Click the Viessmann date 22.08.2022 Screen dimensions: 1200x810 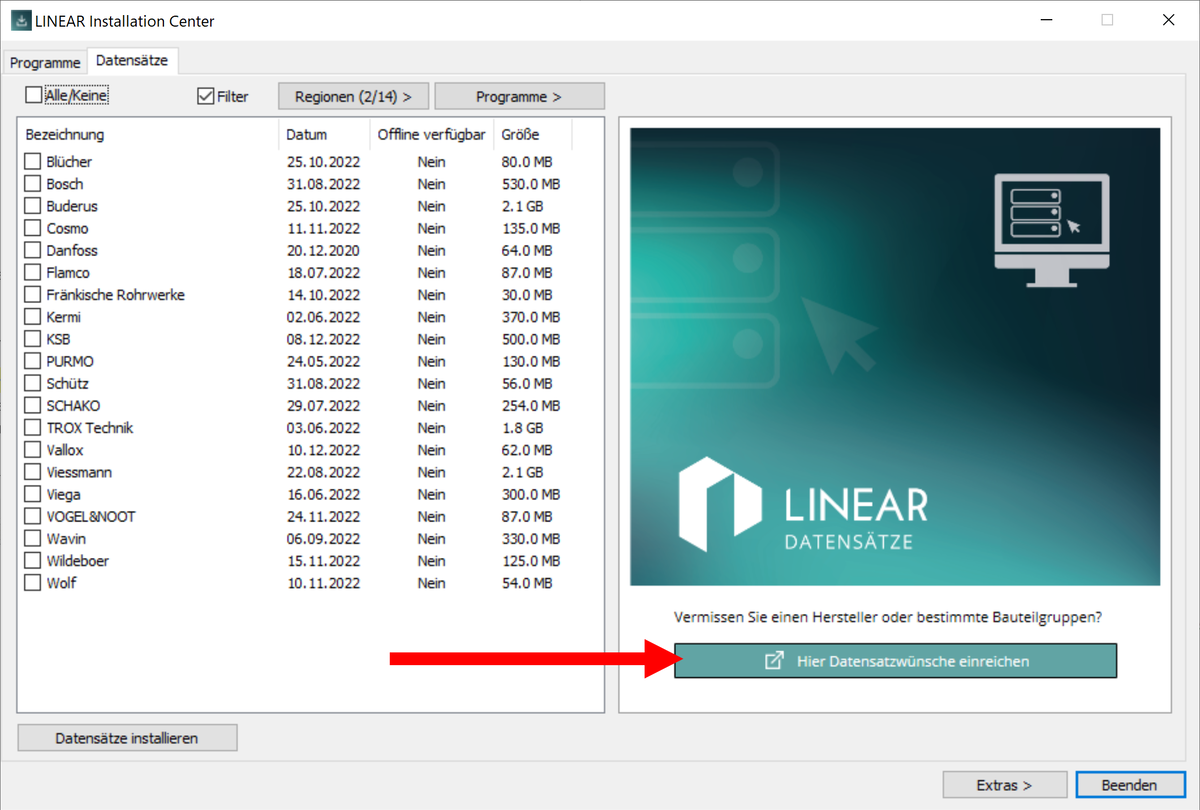[323, 472]
